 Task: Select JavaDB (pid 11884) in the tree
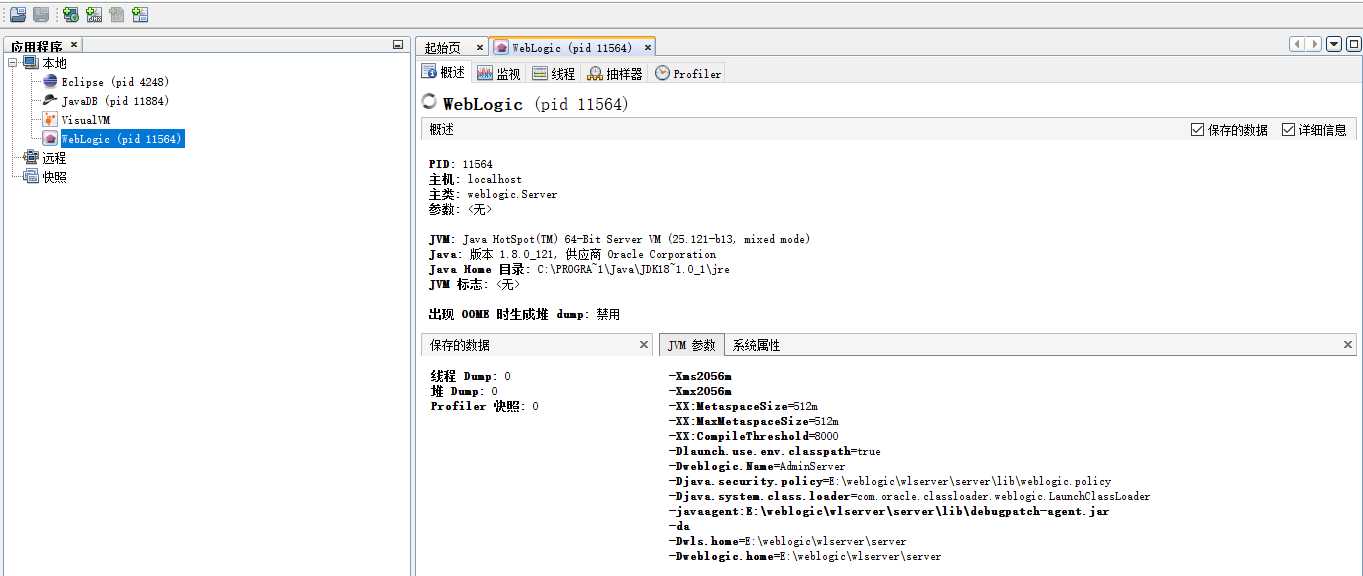coord(115,101)
